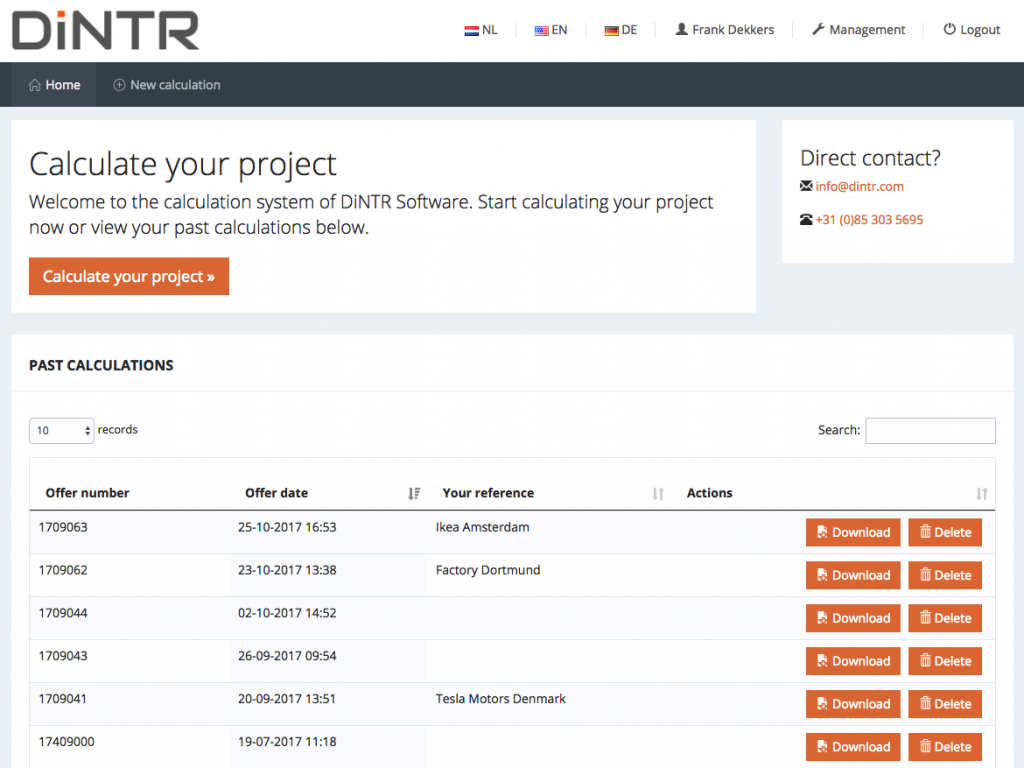The width and height of the screenshot is (1024, 768).
Task: Click the user icon beside Frank Dekkers
Action: (681, 29)
